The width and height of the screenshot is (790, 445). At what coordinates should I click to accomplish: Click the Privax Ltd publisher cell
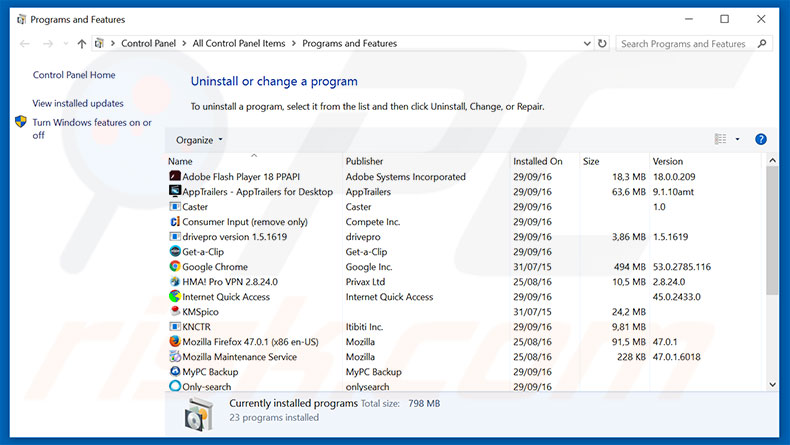[x=365, y=282]
